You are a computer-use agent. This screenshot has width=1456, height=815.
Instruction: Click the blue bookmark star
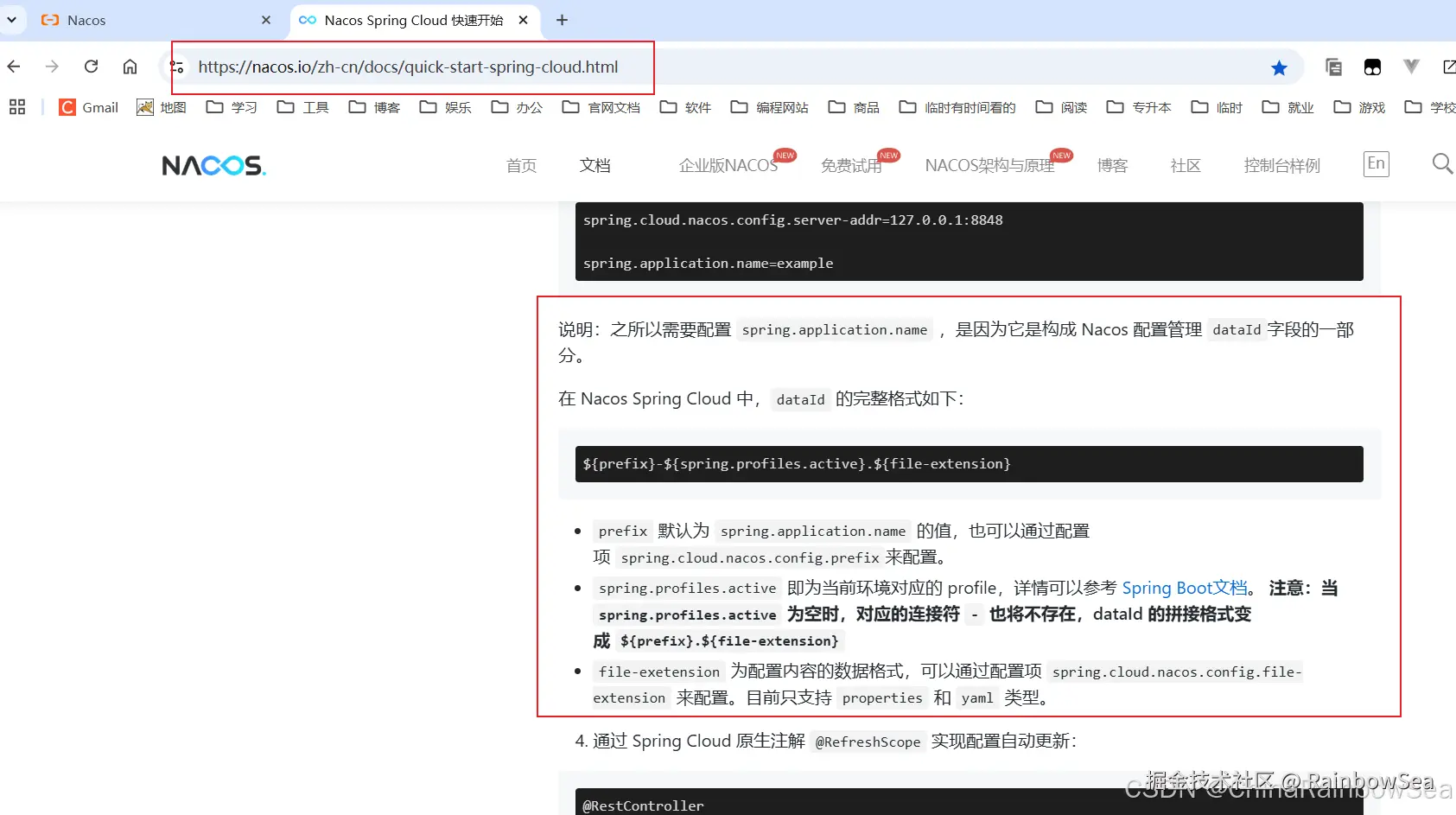pos(1279,67)
